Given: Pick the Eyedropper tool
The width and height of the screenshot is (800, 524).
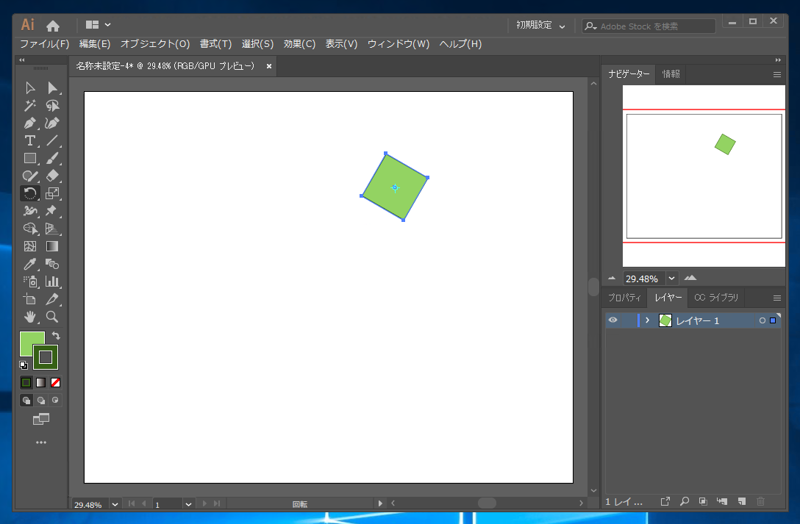Looking at the screenshot, I should click(30, 264).
